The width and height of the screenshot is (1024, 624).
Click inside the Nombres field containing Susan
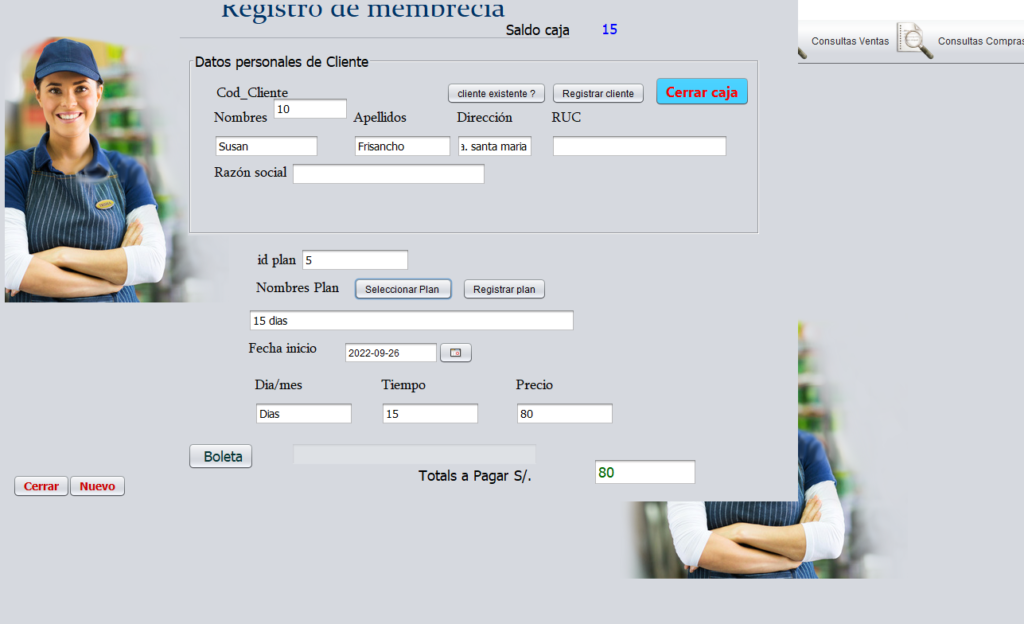[x=265, y=145]
